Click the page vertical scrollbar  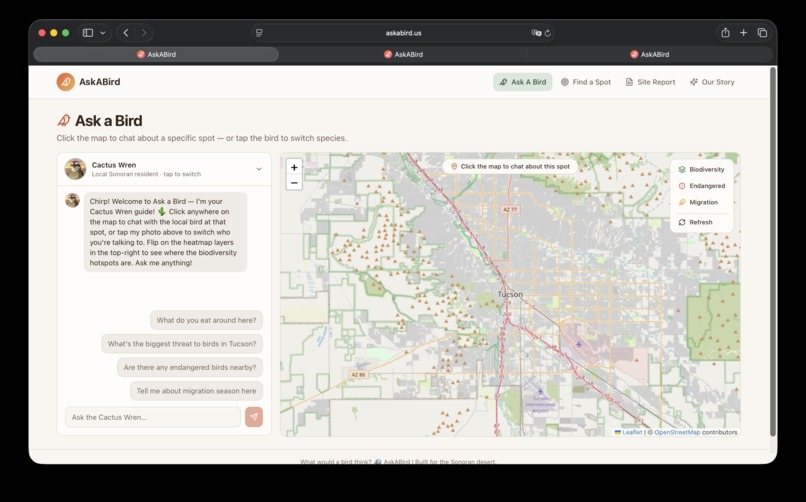click(772, 252)
